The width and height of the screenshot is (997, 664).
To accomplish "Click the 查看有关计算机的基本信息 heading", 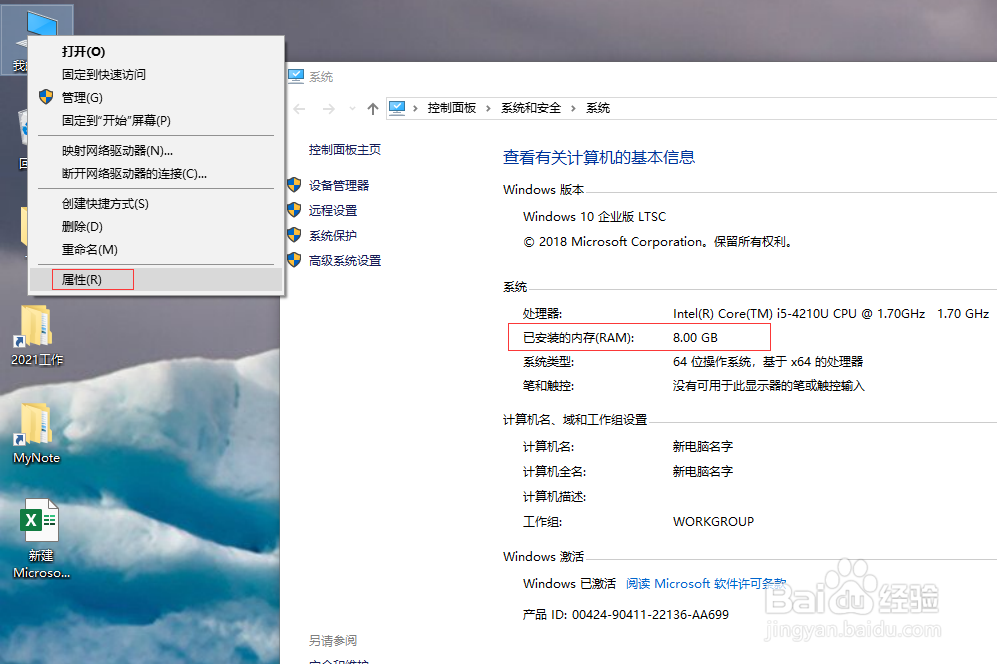I will click(x=599, y=157).
